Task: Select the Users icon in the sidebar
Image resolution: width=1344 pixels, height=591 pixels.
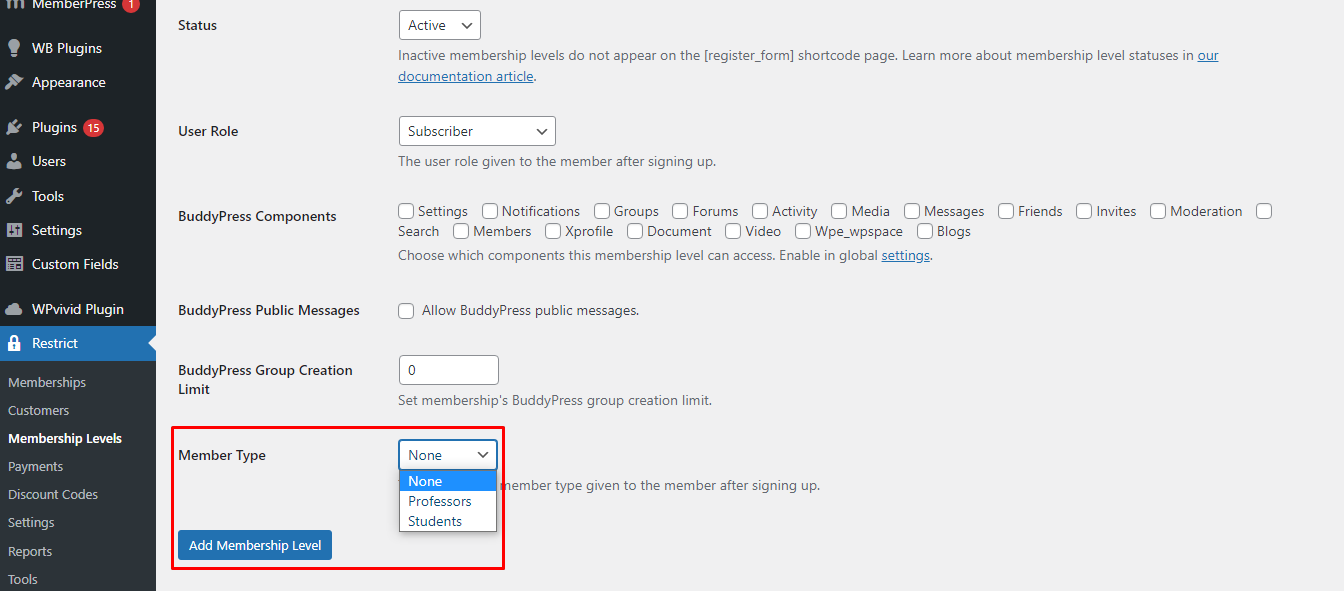Action: tap(18, 161)
